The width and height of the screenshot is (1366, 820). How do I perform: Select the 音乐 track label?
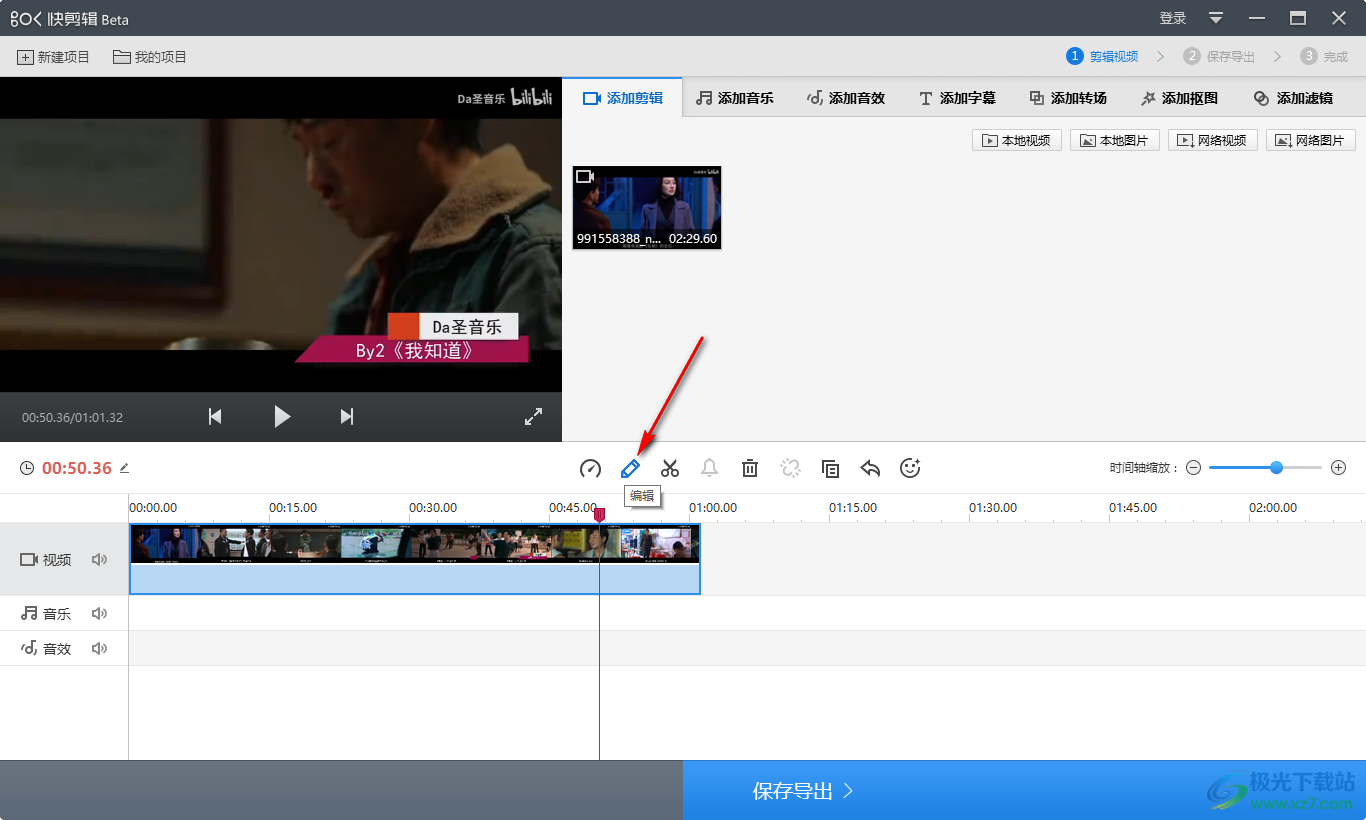tap(46, 614)
